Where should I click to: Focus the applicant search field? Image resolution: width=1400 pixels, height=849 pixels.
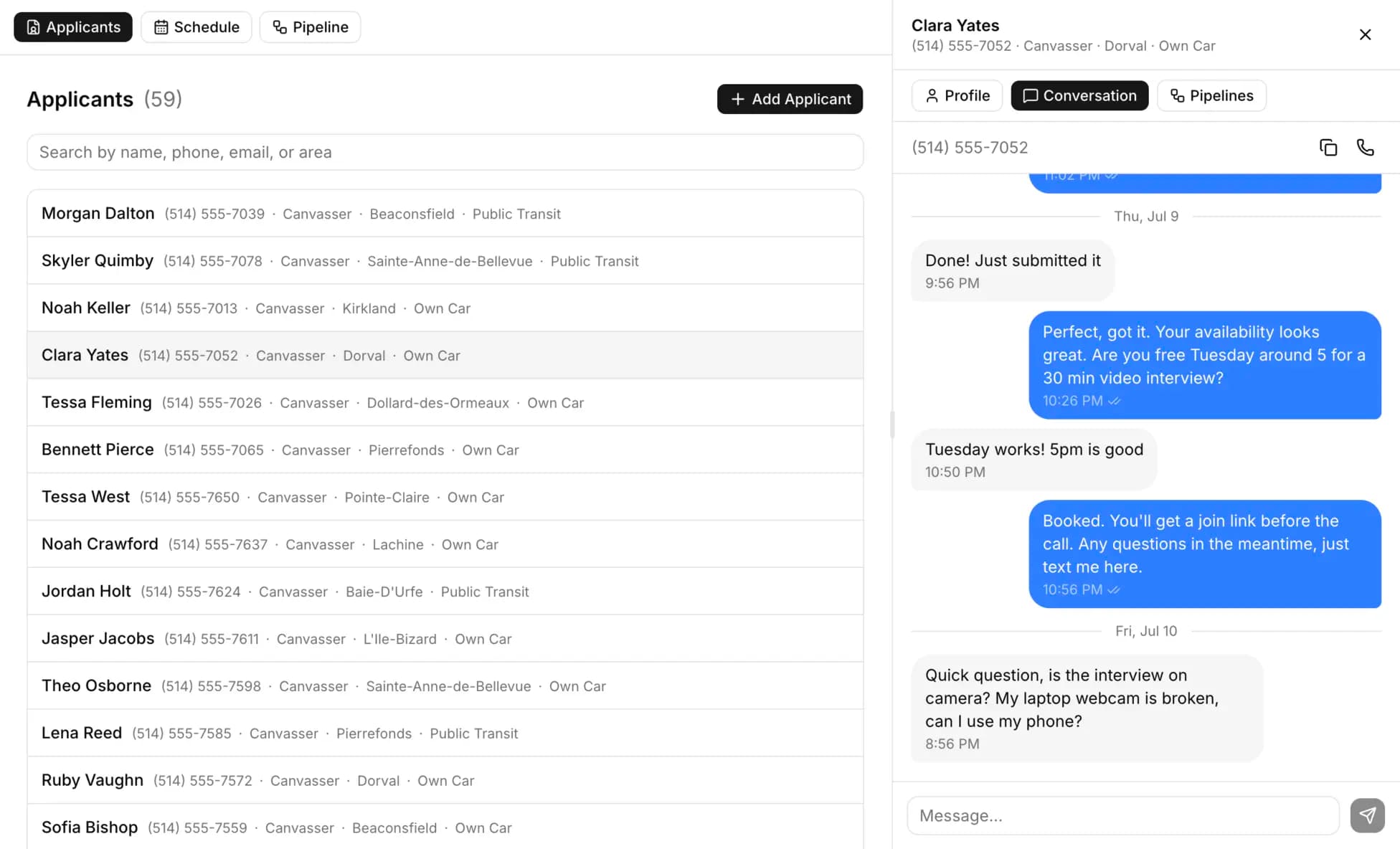[445, 152]
